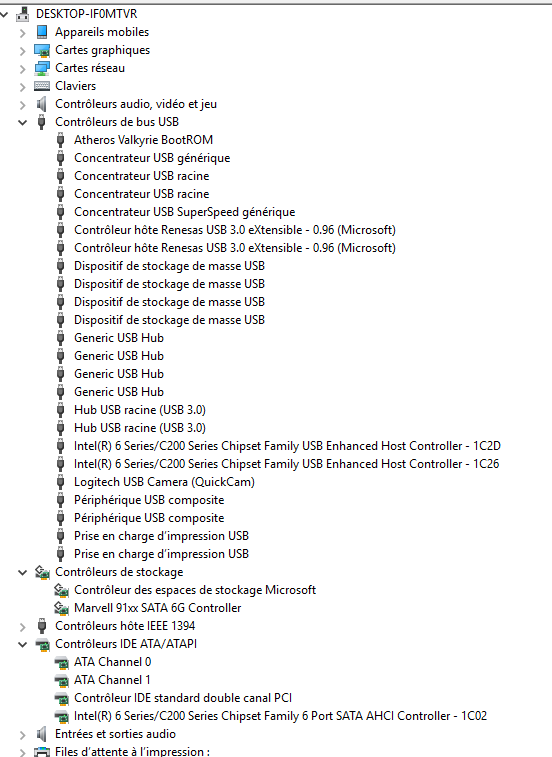
Task: Click the Cartes réseau network icon
Action: tap(42, 68)
